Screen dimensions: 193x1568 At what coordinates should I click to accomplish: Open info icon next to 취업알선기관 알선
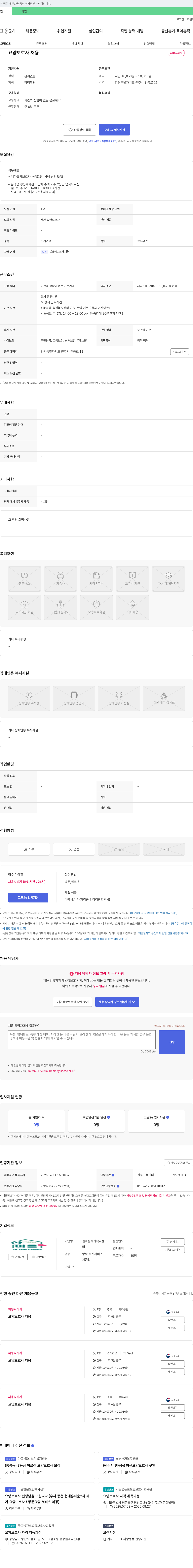(108, 1117)
